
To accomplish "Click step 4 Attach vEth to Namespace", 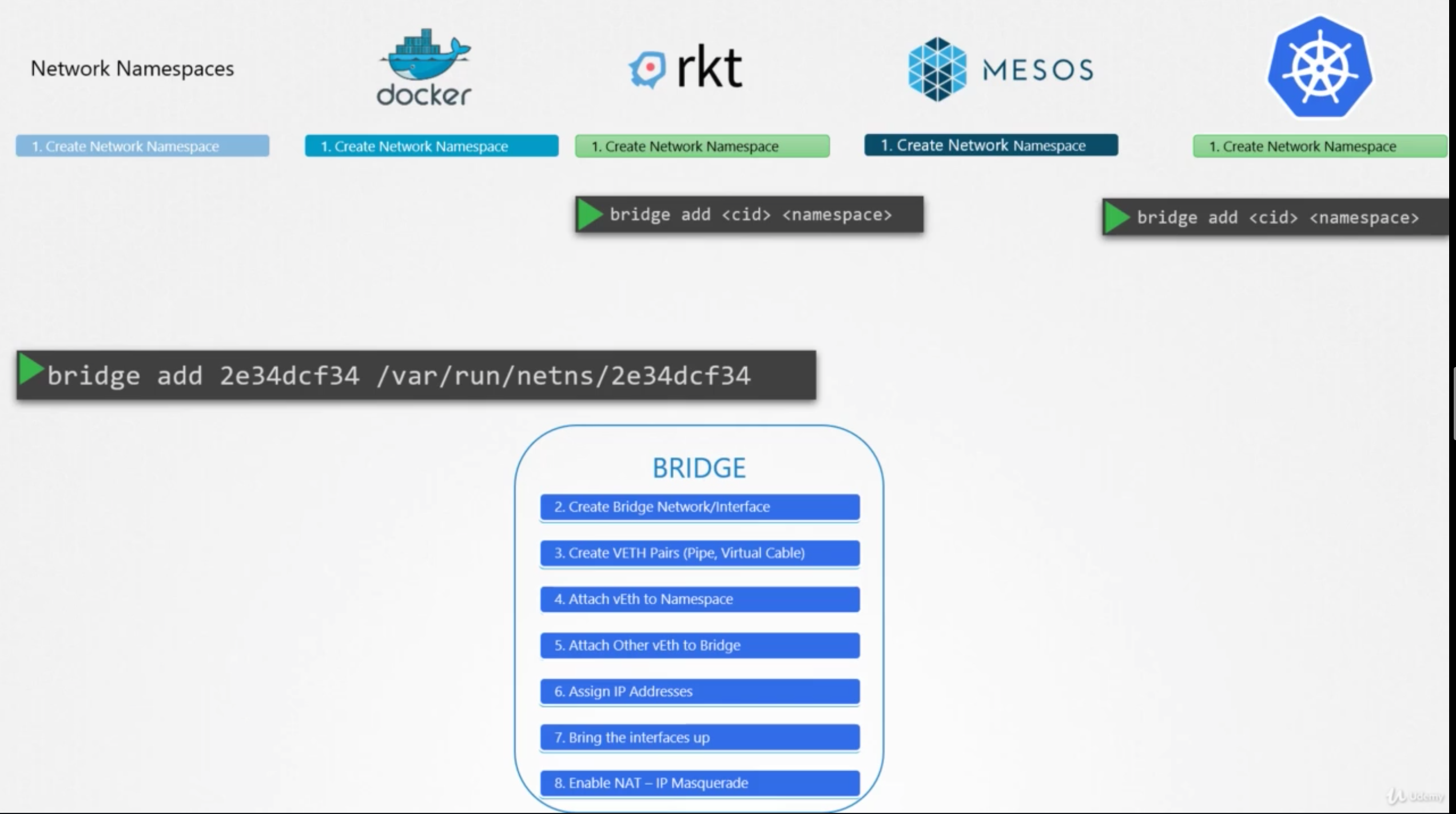I will coord(699,599).
